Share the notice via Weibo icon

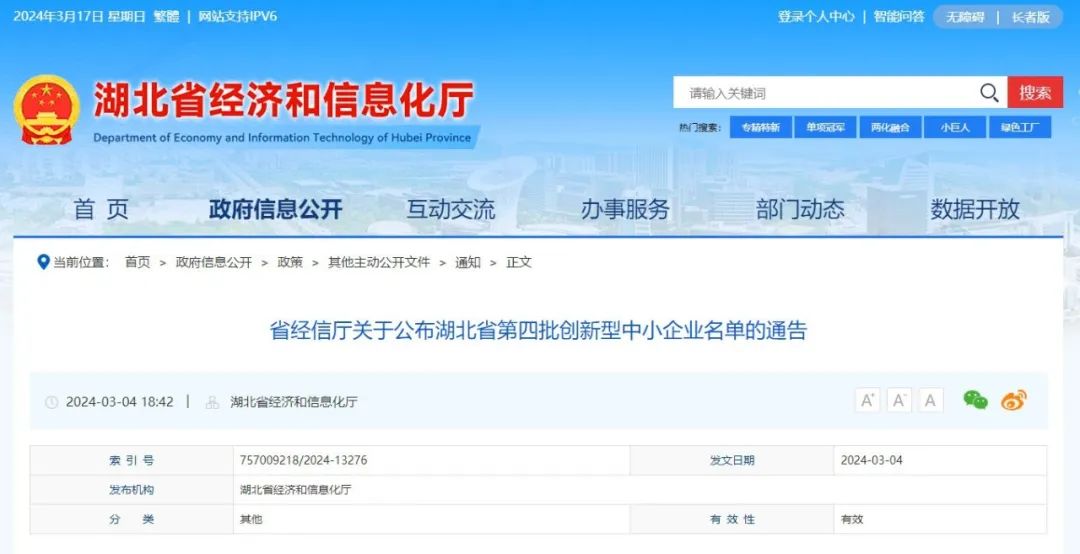coord(1014,400)
